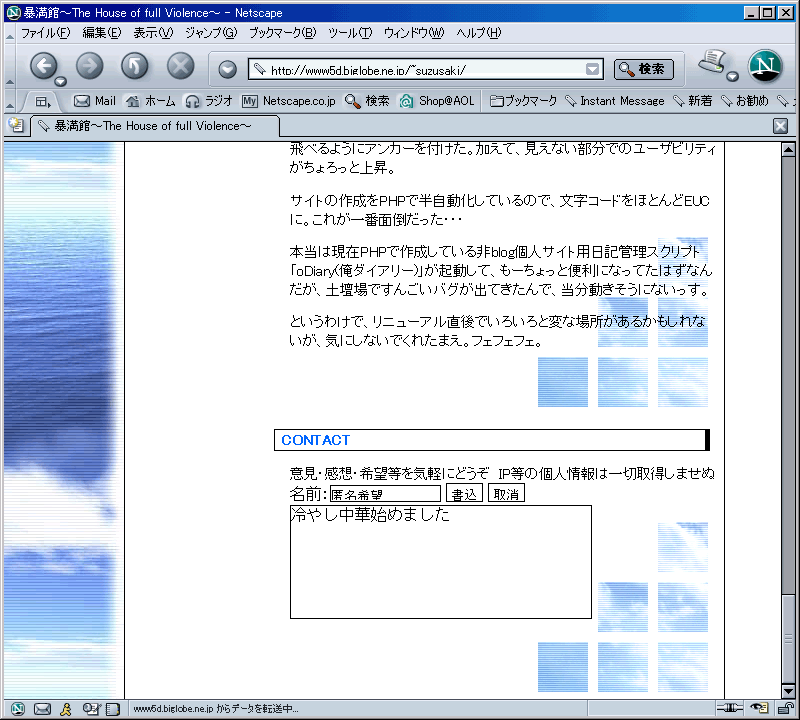Image resolution: width=800 pixels, height=720 pixels.
Task: Click the Netscape N logo throbber
Action: pyautogui.click(x=765, y=66)
